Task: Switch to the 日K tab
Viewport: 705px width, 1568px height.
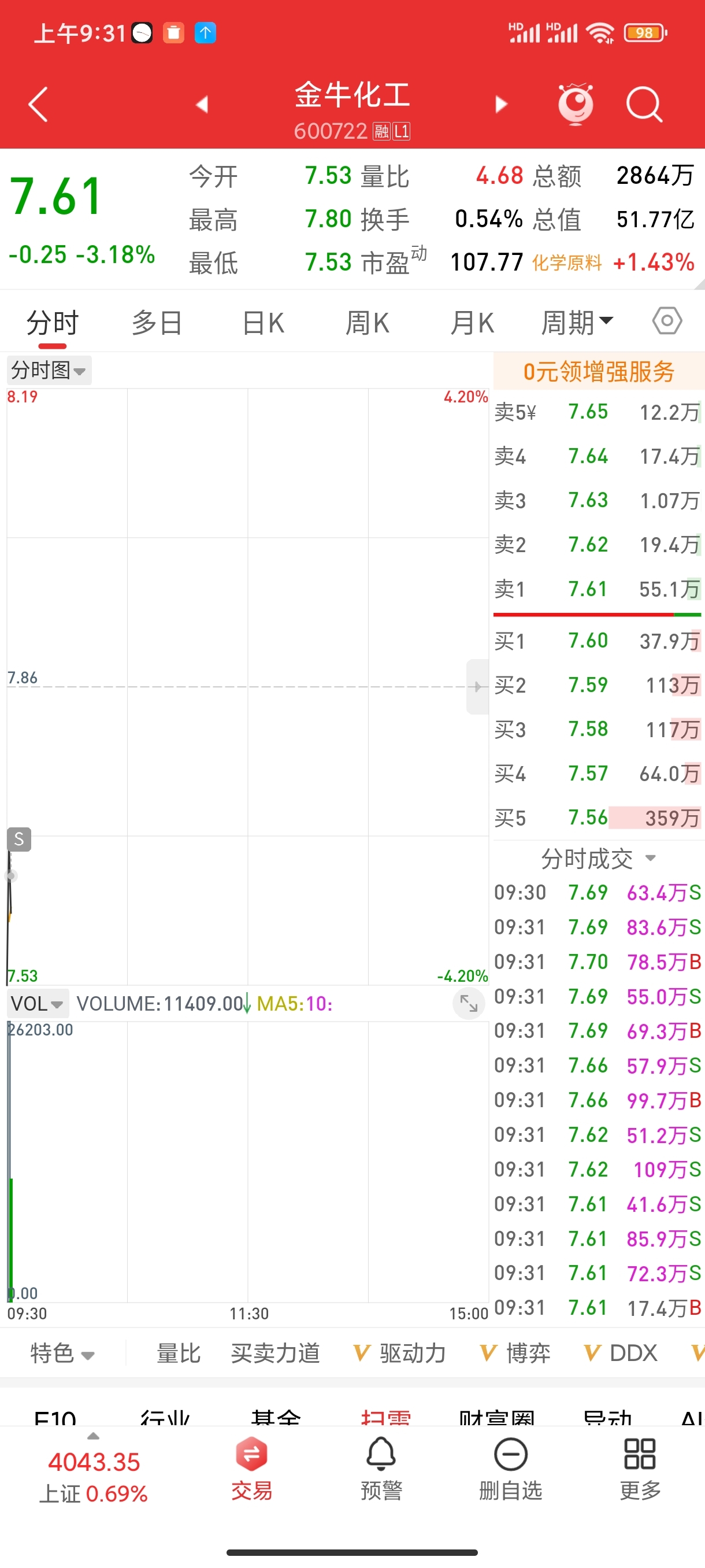Action: (263, 322)
